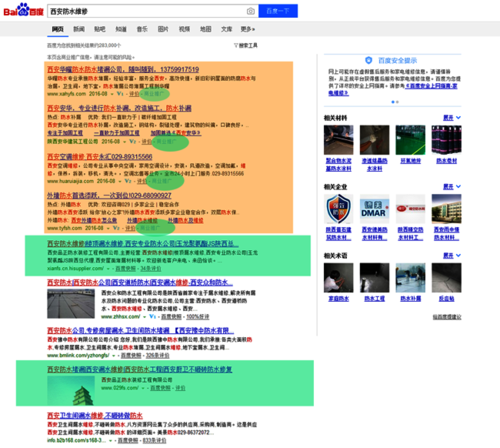Screen dimensions: 500x448
Task: Click the filter icon of 搜索工具
Action: [x=236, y=45]
